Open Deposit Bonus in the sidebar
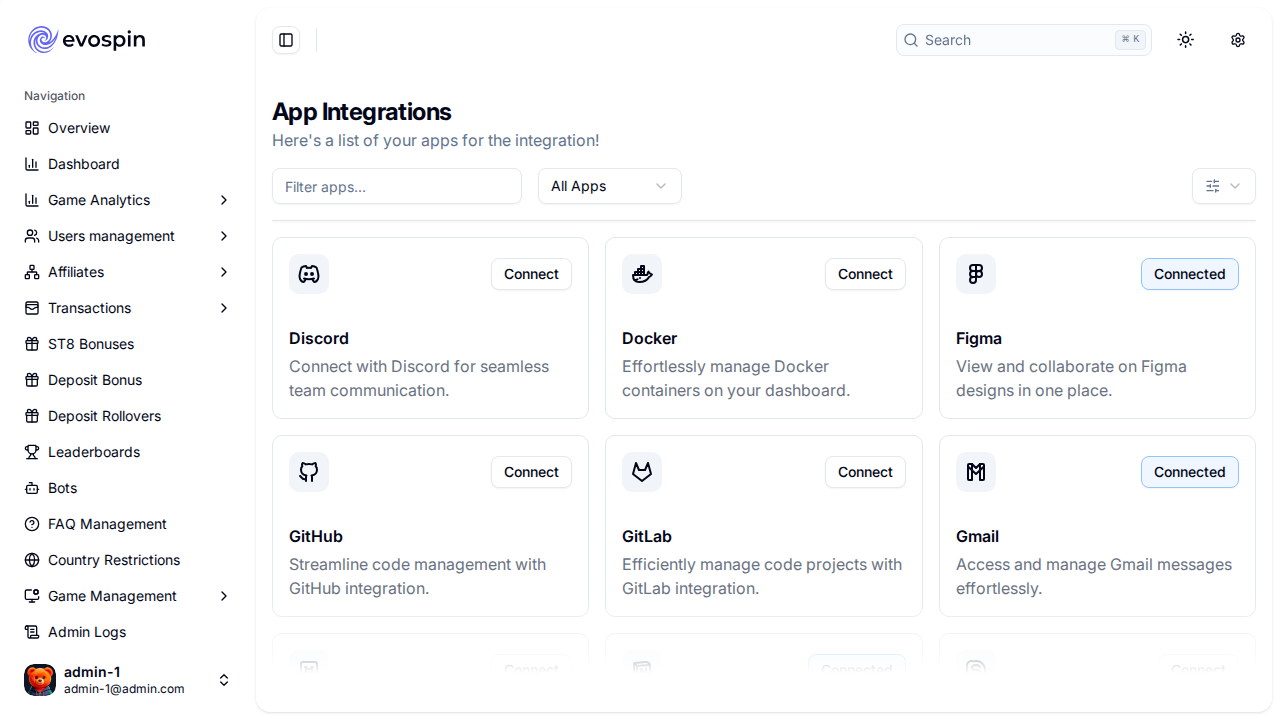Screen dimensions: 1280x720 (128, 380)
